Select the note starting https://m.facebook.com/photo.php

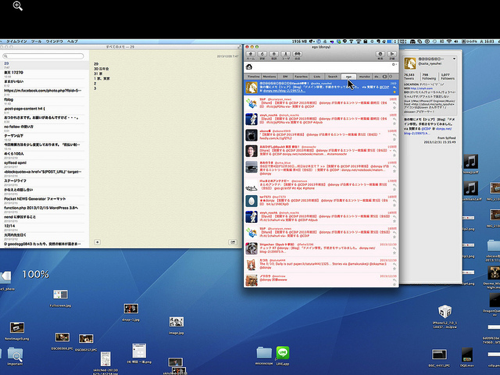(x=44, y=92)
